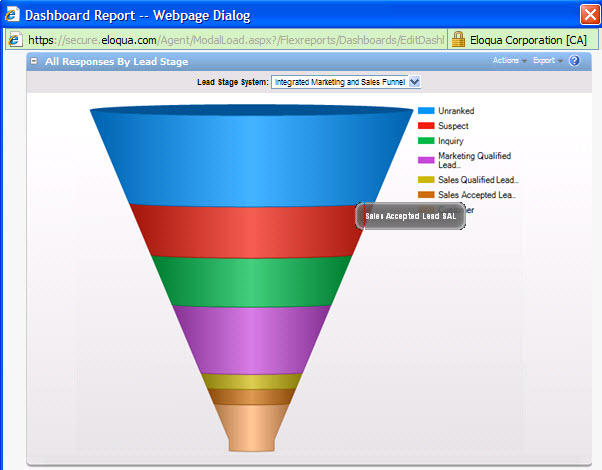This screenshot has height=470, width=602.
Task: Collapse the All Responses By Lead Stage panel
Action: click(x=34, y=61)
